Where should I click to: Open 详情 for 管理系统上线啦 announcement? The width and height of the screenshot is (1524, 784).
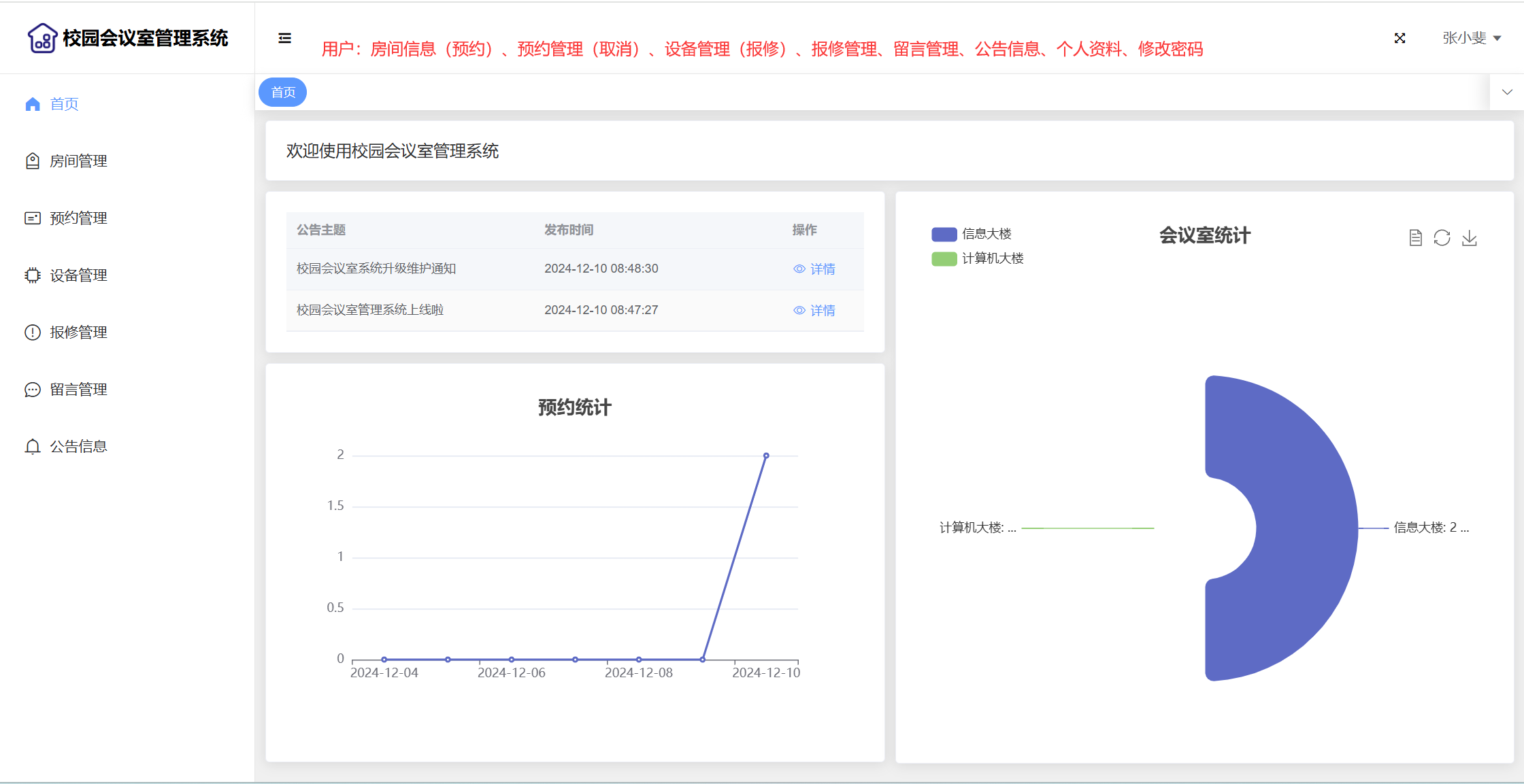pyautogui.click(x=814, y=311)
